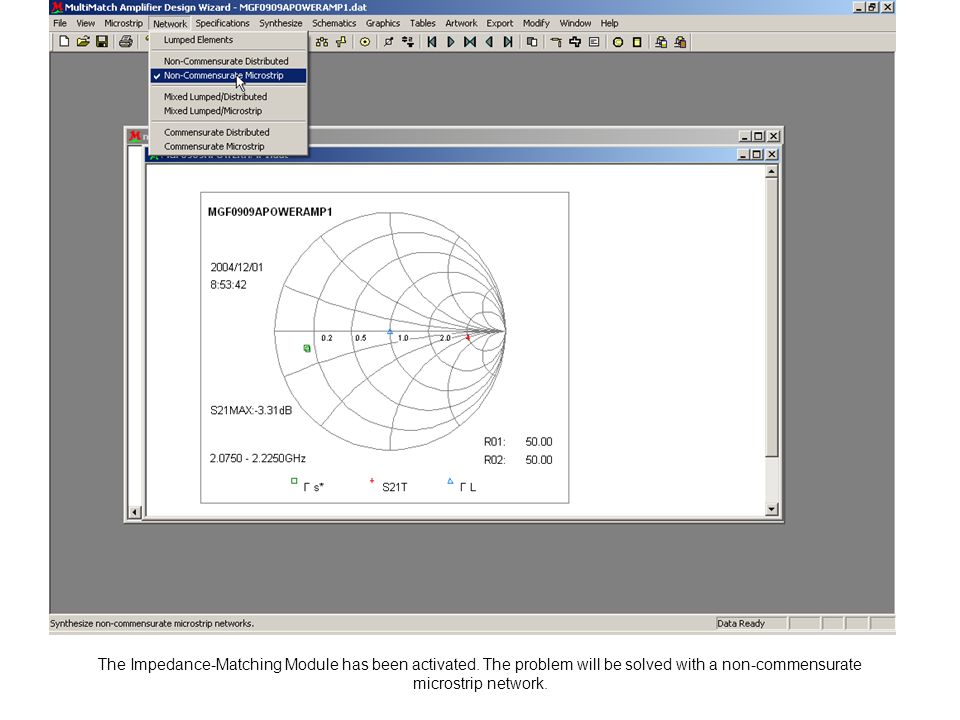Click the MGF0909APOWERAMP1 chart title

pos(270,212)
